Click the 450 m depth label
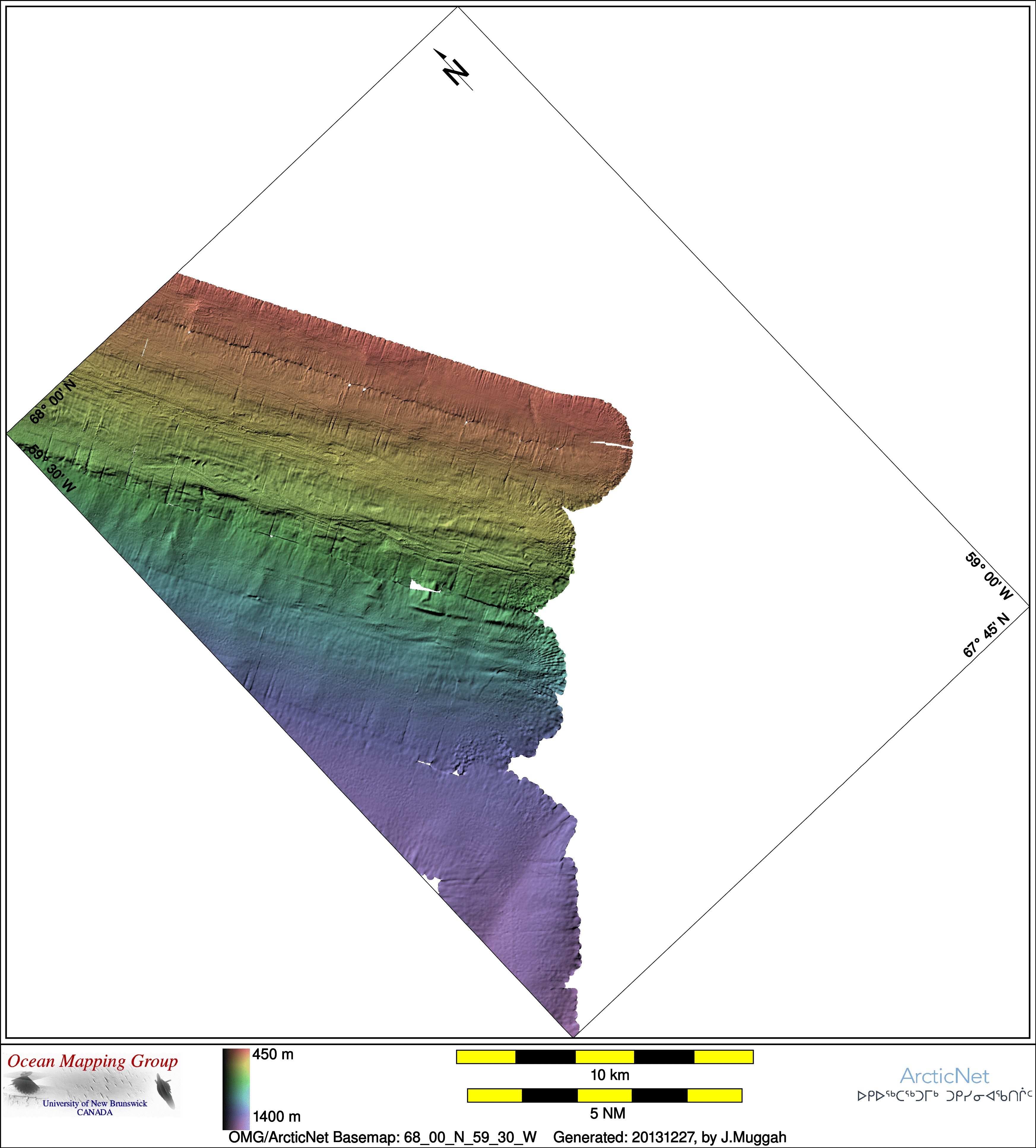Viewport: 1036px width, 1148px height. pos(273,1055)
